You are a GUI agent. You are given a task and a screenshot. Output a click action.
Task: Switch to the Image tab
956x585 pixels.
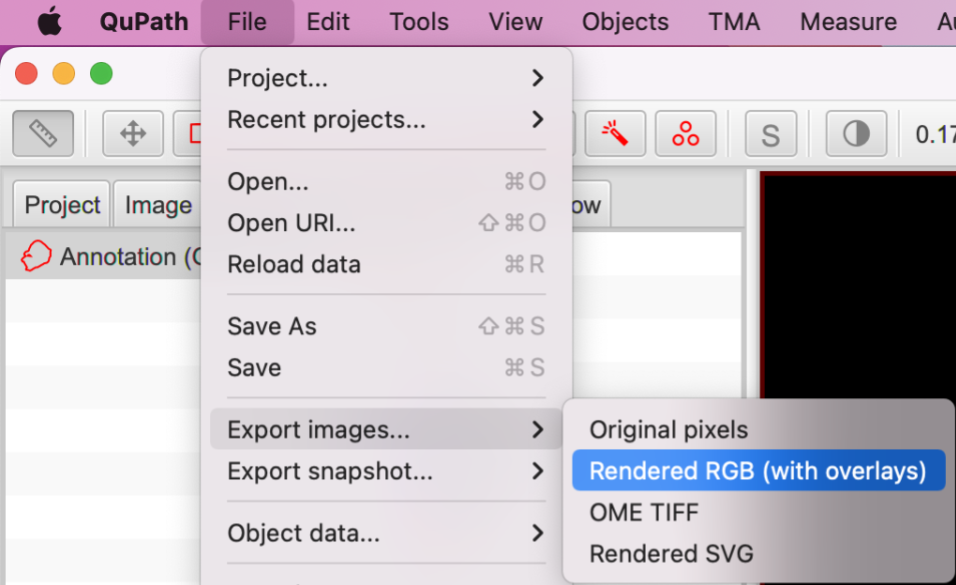pyautogui.click(x=158, y=205)
